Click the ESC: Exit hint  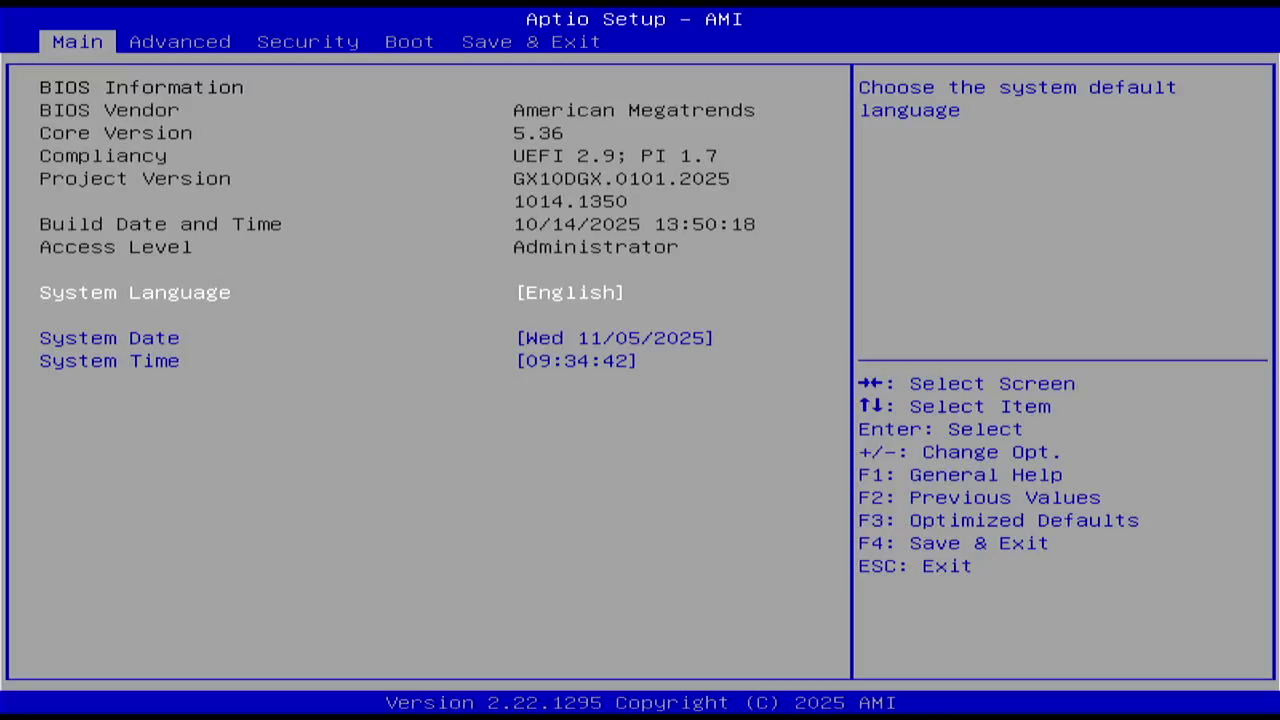(x=915, y=567)
